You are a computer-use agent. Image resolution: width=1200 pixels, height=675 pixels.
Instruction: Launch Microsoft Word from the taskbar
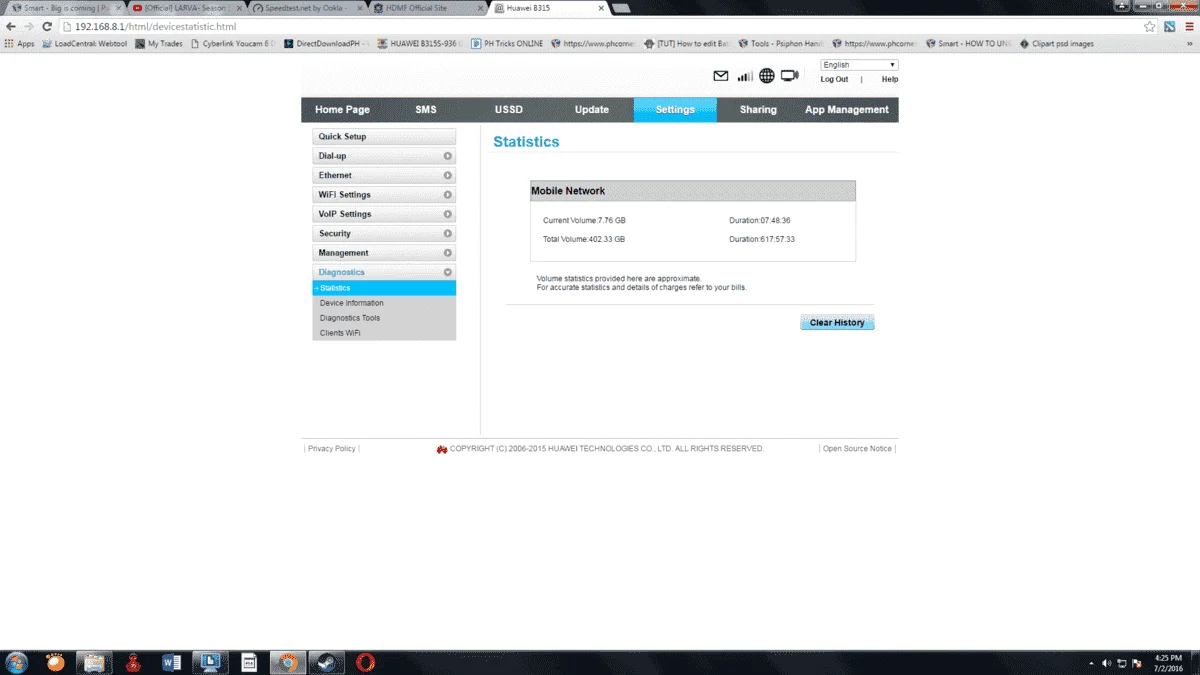point(171,662)
